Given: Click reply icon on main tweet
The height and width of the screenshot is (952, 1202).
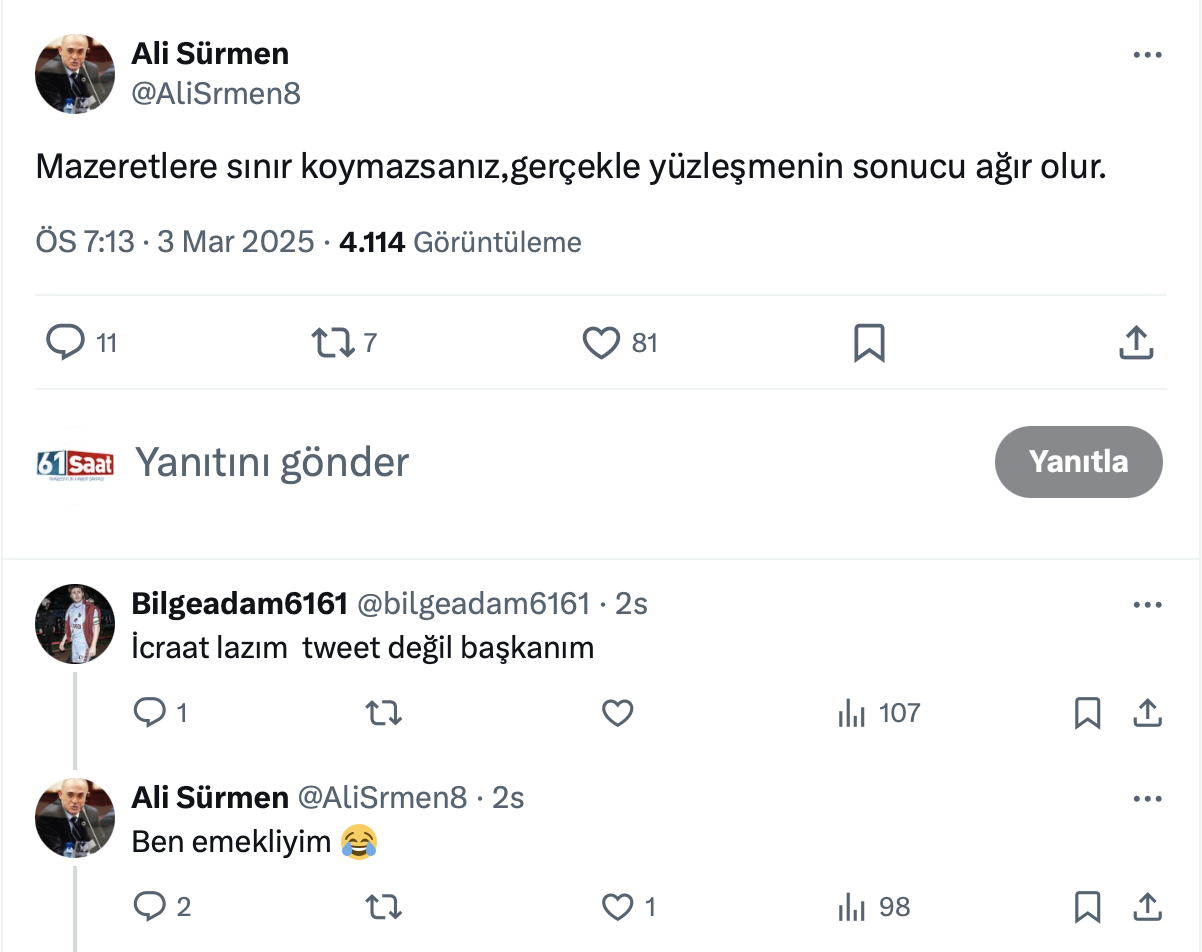Looking at the screenshot, I should (x=67, y=343).
